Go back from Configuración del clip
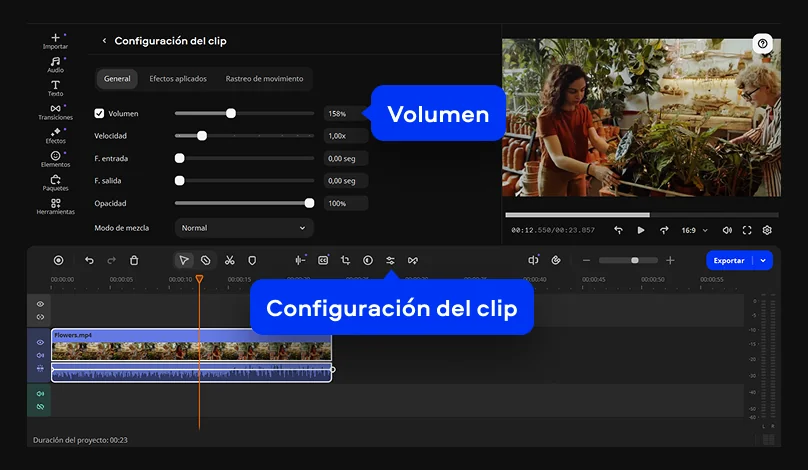 tap(104, 41)
